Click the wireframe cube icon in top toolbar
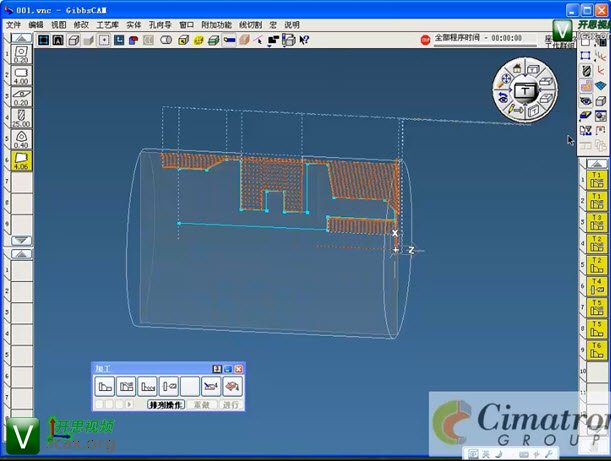This screenshot has height=461, width=611. (x=74, y=40)
